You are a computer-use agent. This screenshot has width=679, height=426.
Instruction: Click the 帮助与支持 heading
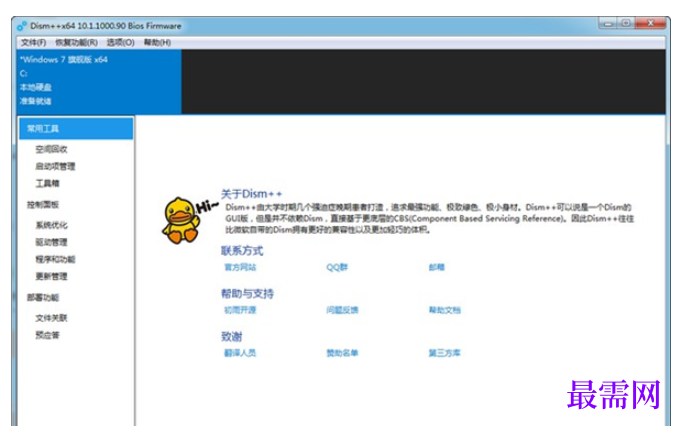tap(247, 294)
